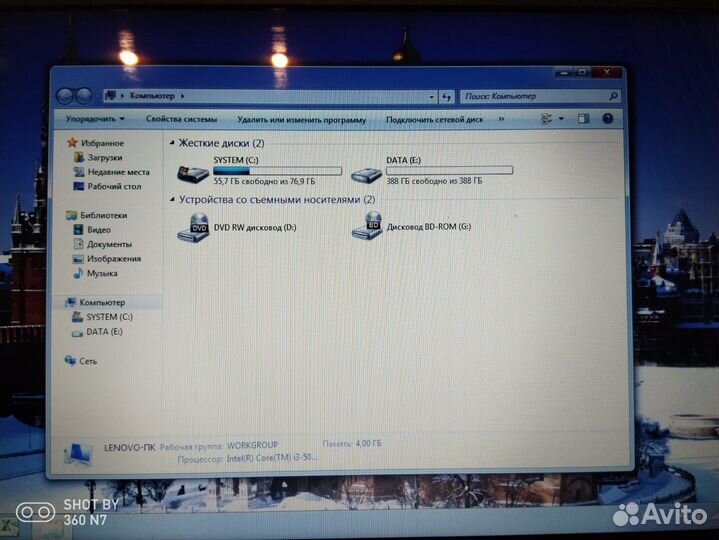Click the SYSTEM (C:) icon in sidebar
This screenshot has height=540, width=719.
[77, 317]
